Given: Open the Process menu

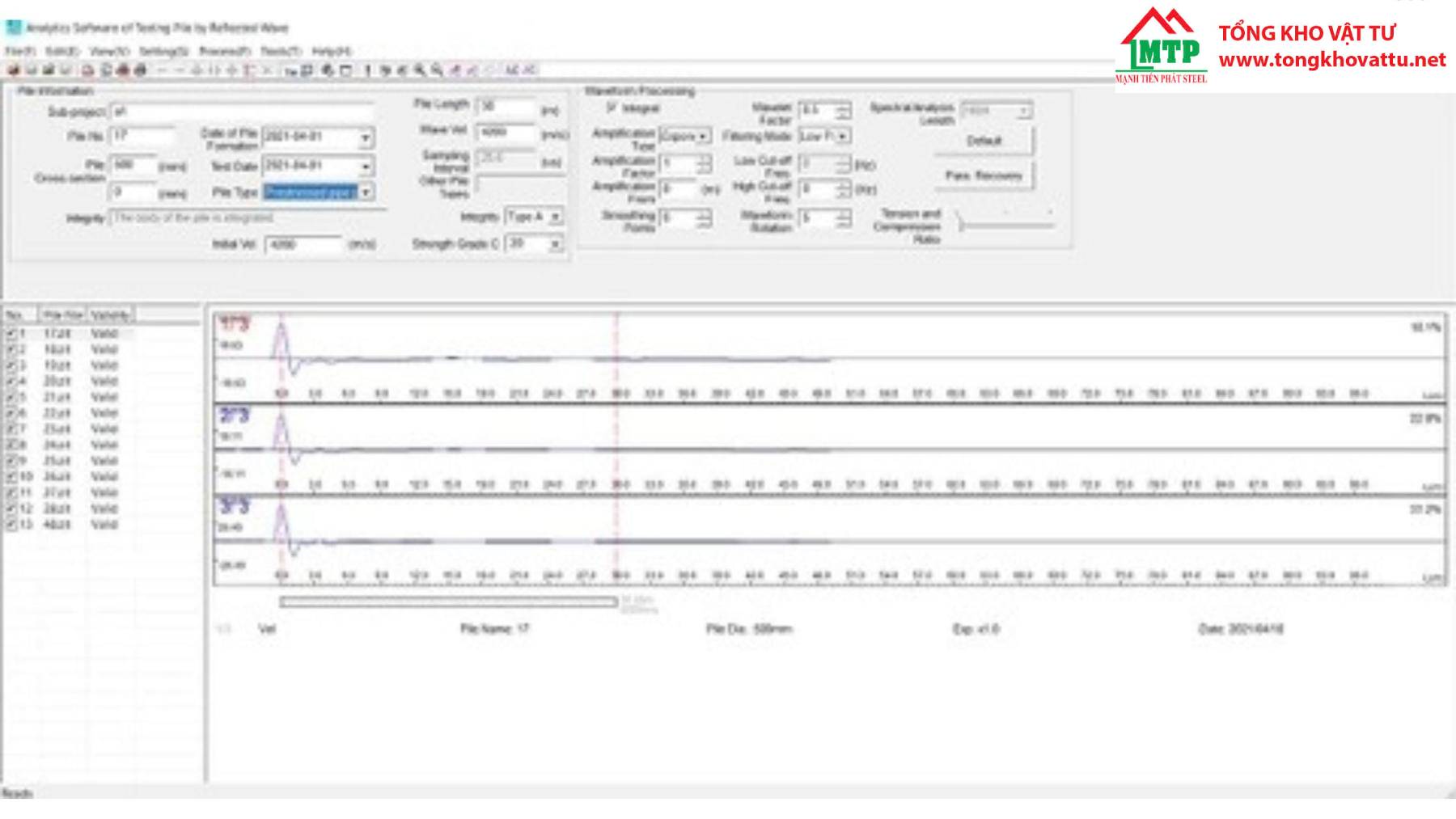Looking at the screenshot, I should (x=224, y=51).
